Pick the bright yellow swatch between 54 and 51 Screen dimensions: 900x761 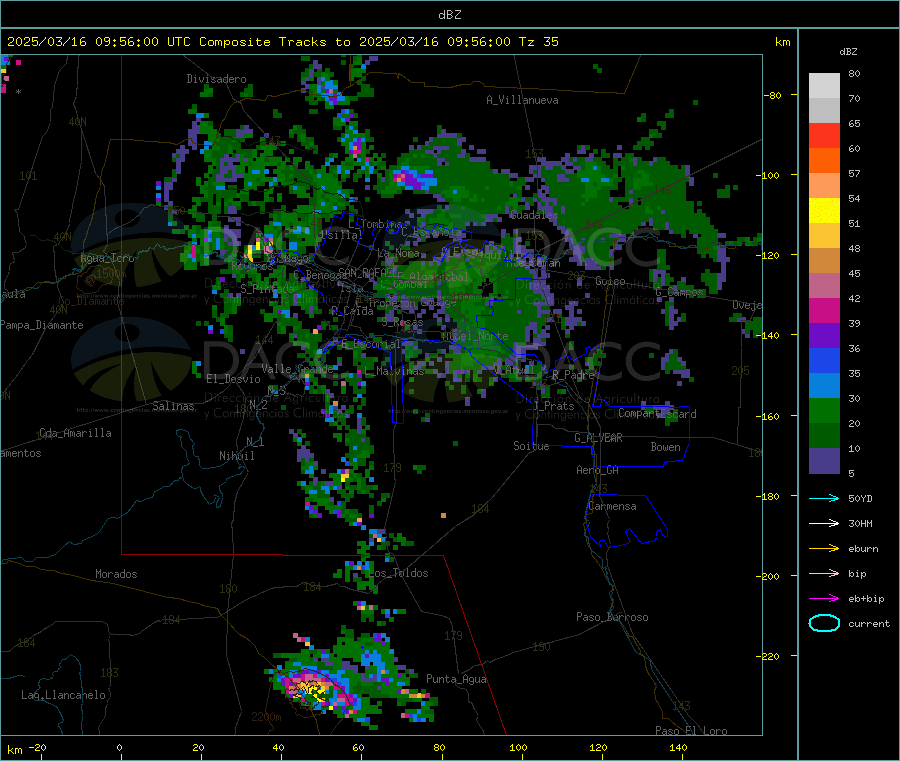tap(824, 211)
